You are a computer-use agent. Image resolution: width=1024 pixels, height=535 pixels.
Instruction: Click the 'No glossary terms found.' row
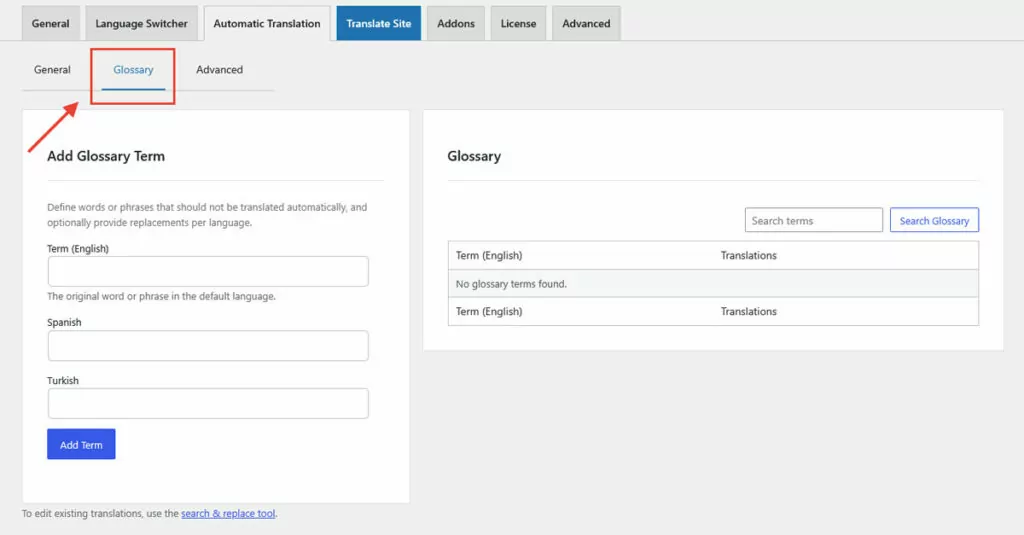click(x=713, y=284)
